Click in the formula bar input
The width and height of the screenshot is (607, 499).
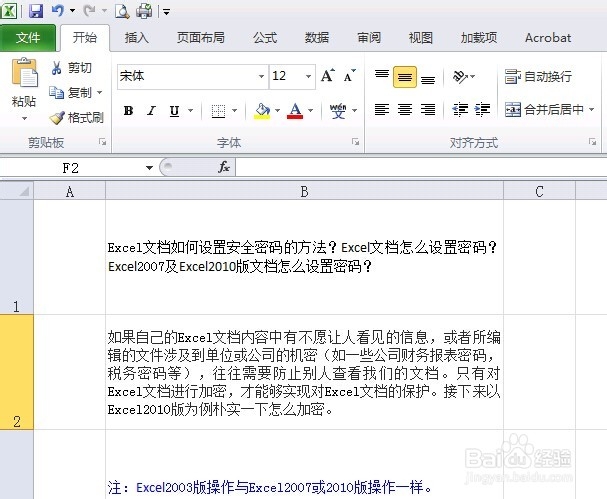tap(421, 168)
